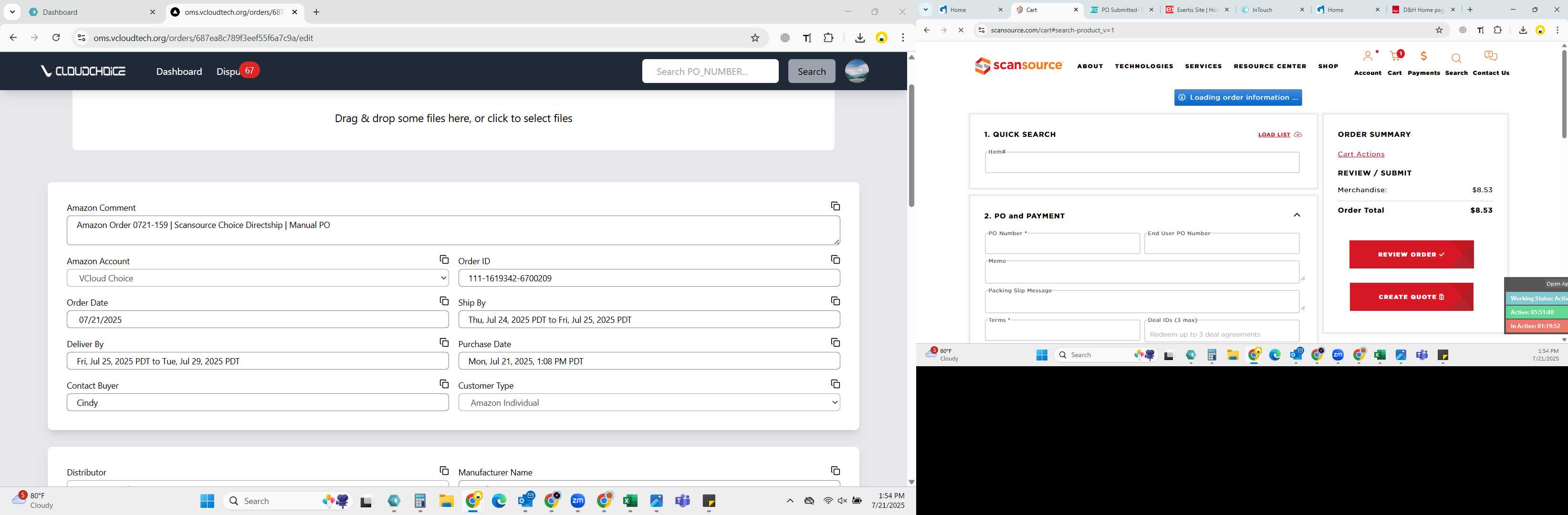Click the REVIEW ORDER button
The height and width of the screenshot is (515, 1568).
pyautogui.click(x=1411, y=254)
